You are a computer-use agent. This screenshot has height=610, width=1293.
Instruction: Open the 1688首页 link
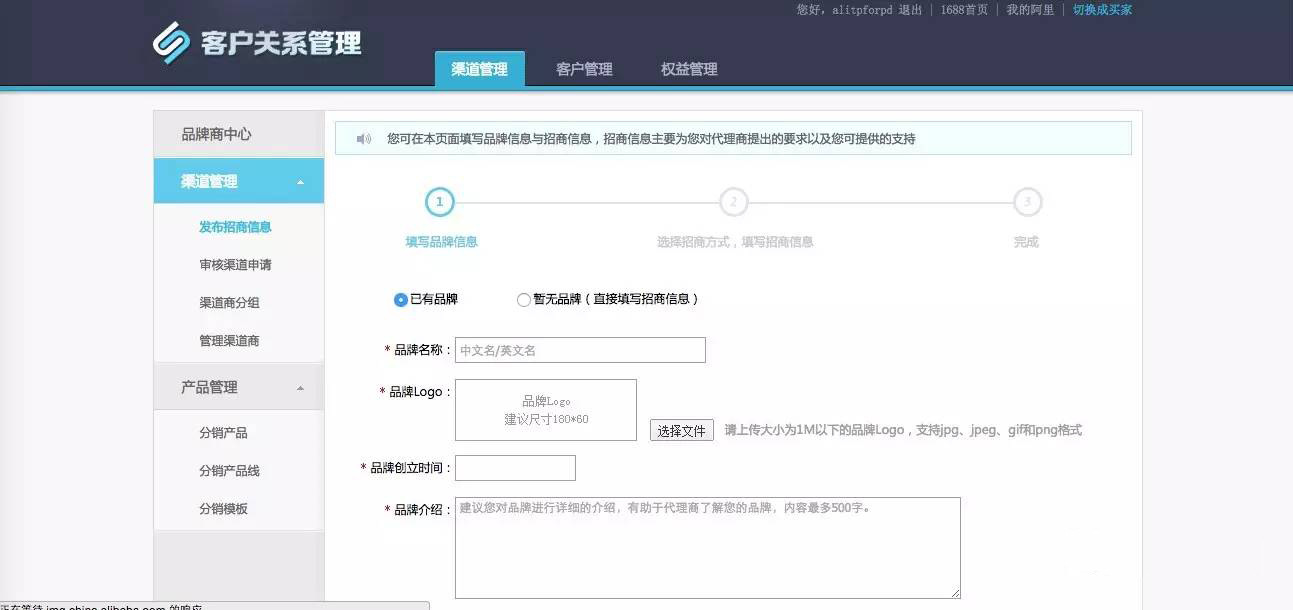coord(964,10)
